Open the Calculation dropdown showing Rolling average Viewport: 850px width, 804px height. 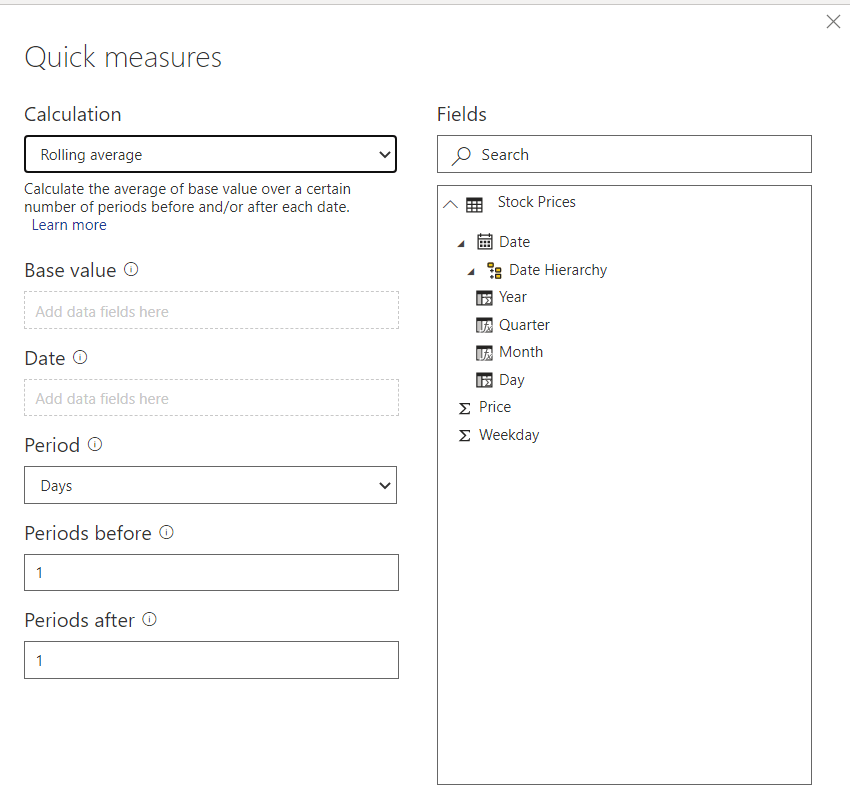pos(210,155)
